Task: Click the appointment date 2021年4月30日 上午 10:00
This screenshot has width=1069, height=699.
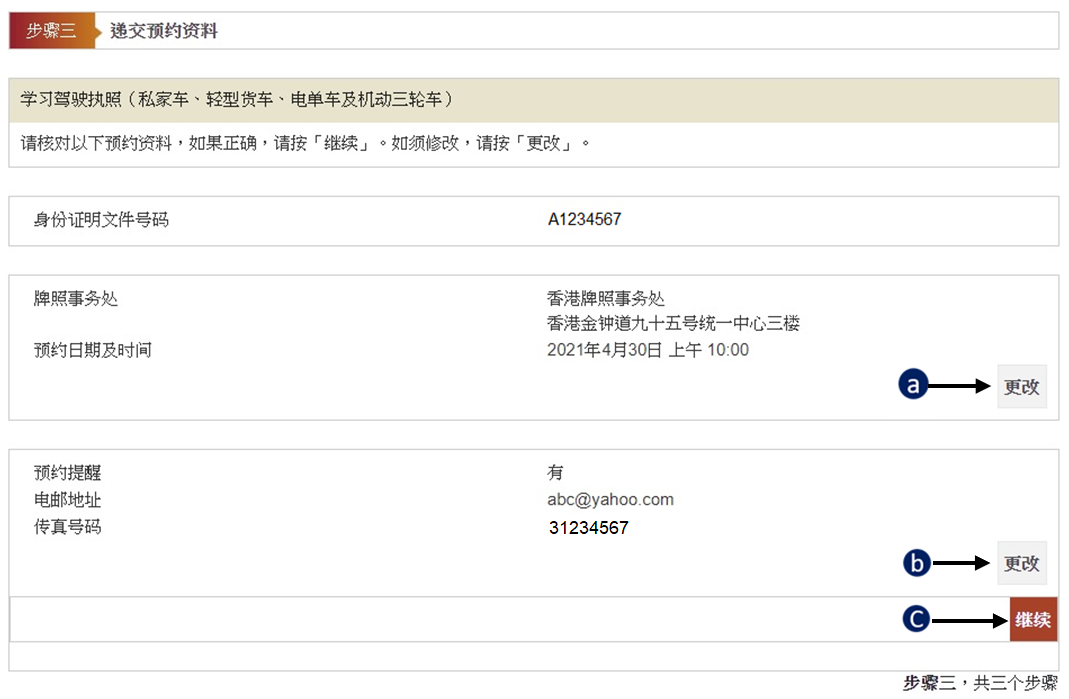Action: coord(648,350)
